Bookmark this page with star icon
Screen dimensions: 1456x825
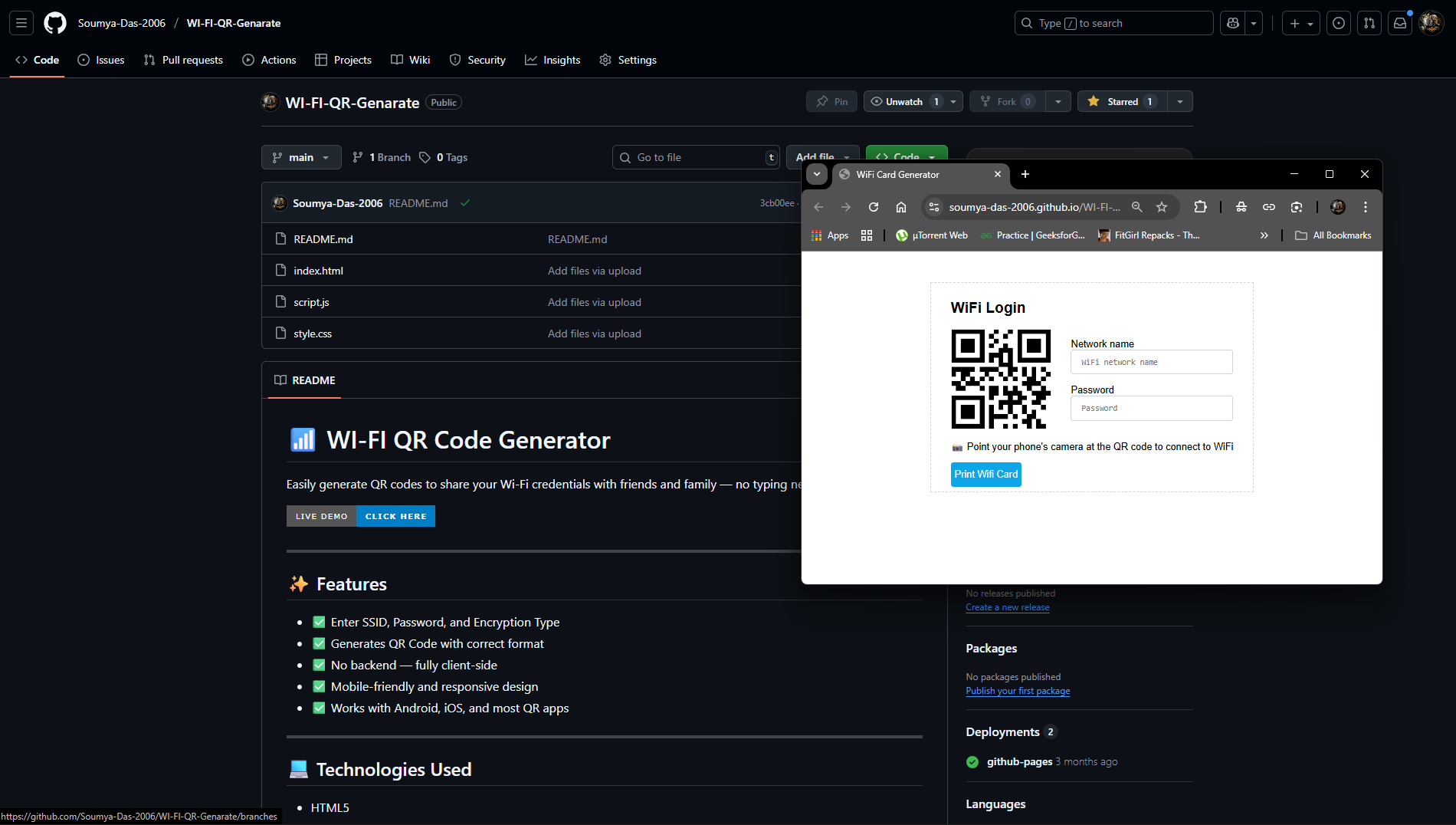[x=1162, y=207]
